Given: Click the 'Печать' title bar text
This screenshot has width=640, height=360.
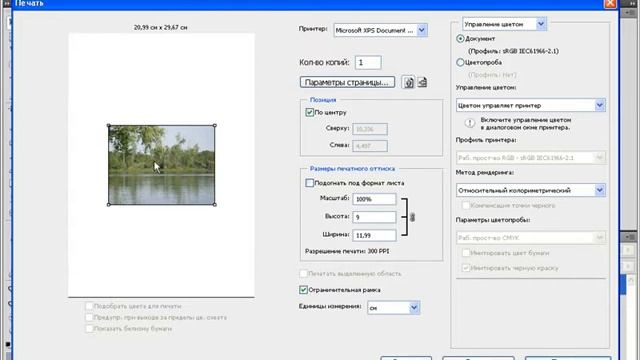Looking at the screenshot, I should tap(29, 3).
